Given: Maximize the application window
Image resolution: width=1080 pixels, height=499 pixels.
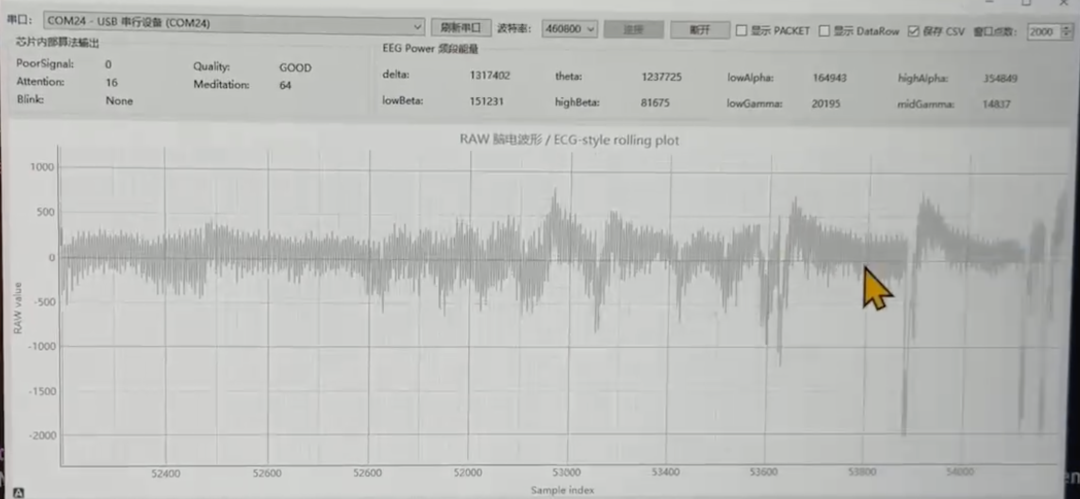Looking at the screenshot, I should (1026, 3).
